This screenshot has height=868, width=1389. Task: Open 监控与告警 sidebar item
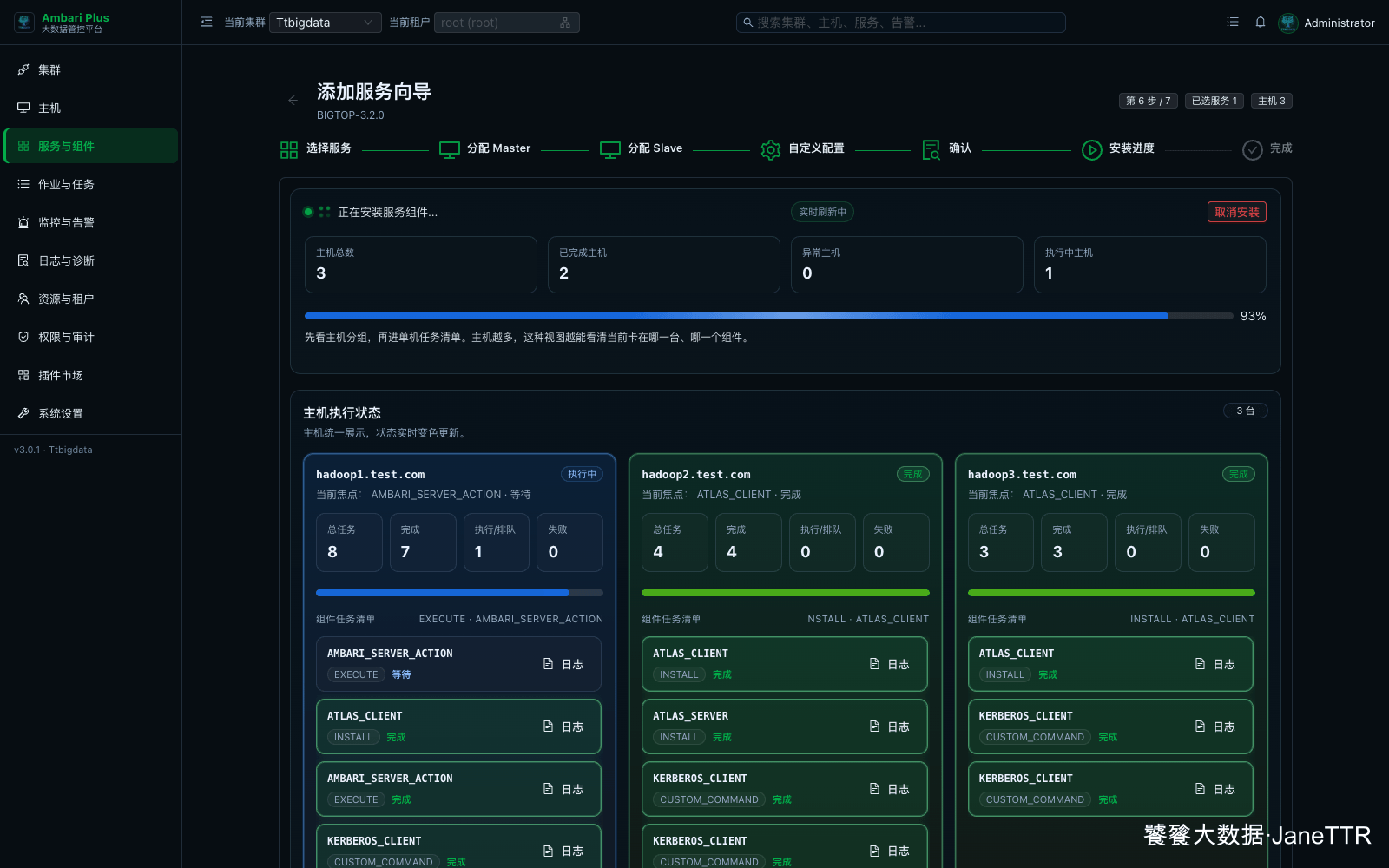pyautogui.click(x=91, y=222)
